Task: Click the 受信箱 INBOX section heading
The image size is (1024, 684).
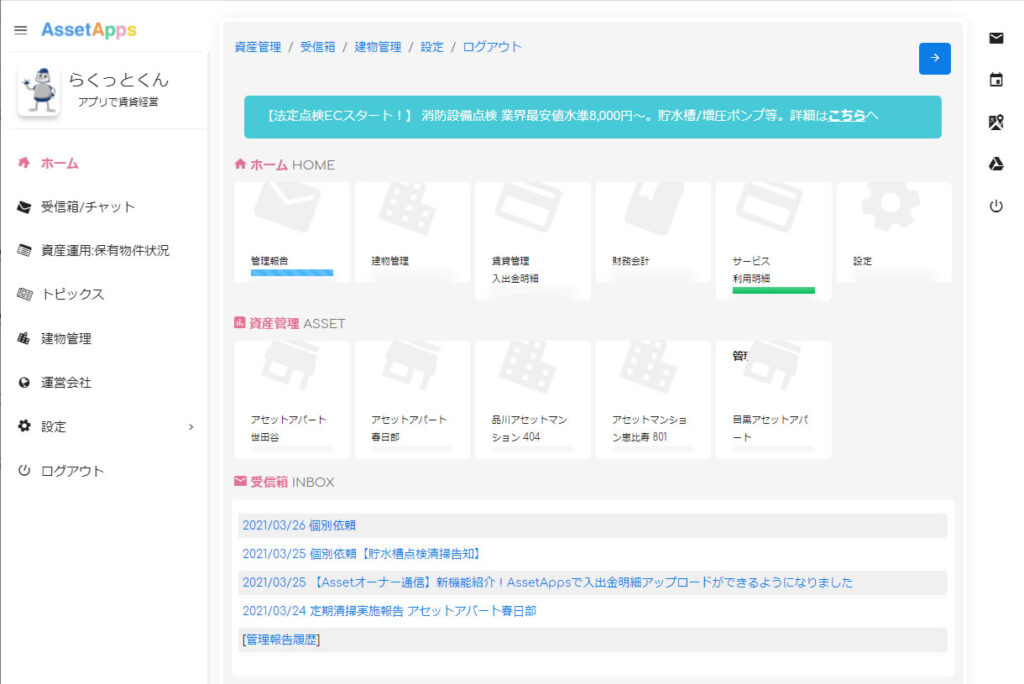Action: (284, 482)
